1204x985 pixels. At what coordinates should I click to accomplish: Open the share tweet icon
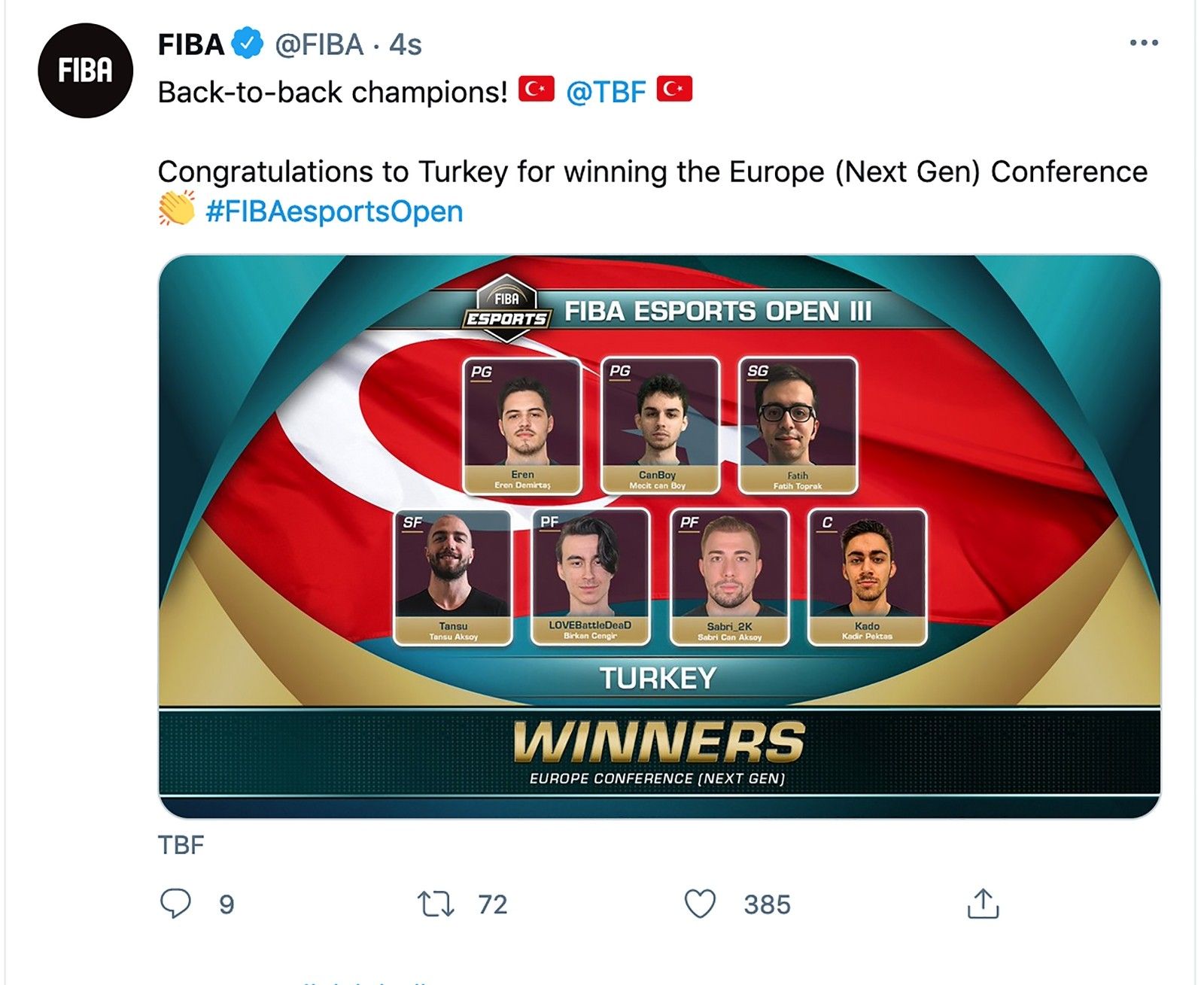pos(982,904)
